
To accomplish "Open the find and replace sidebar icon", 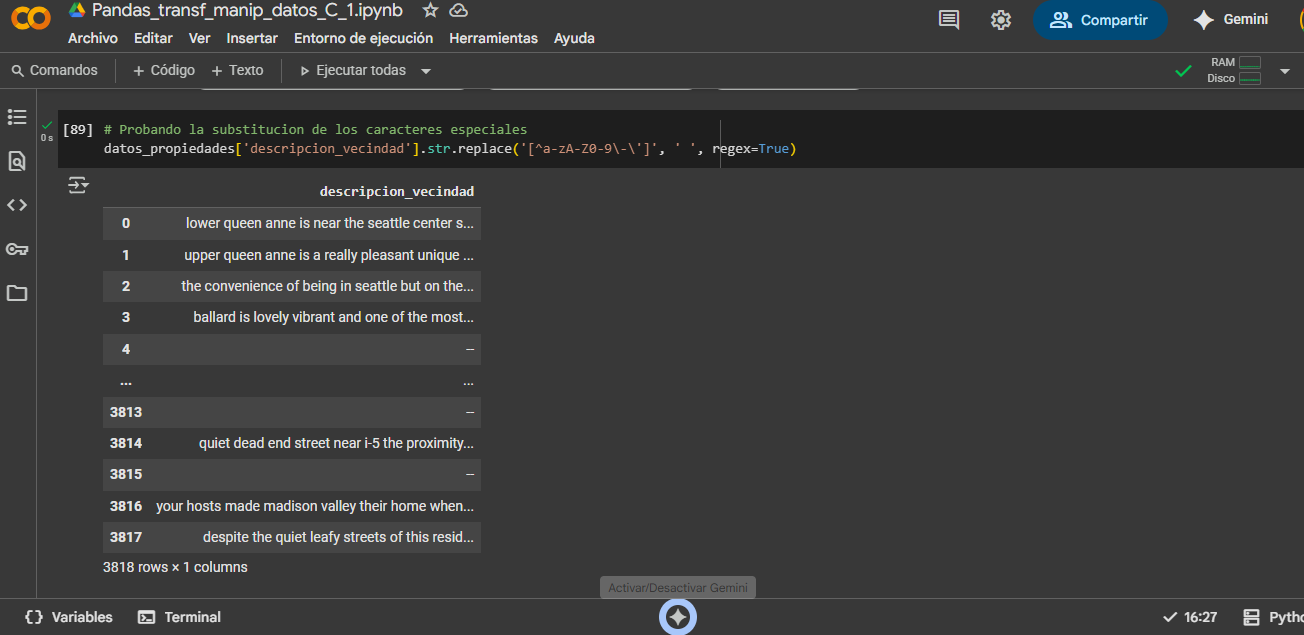I will point(17,161).
